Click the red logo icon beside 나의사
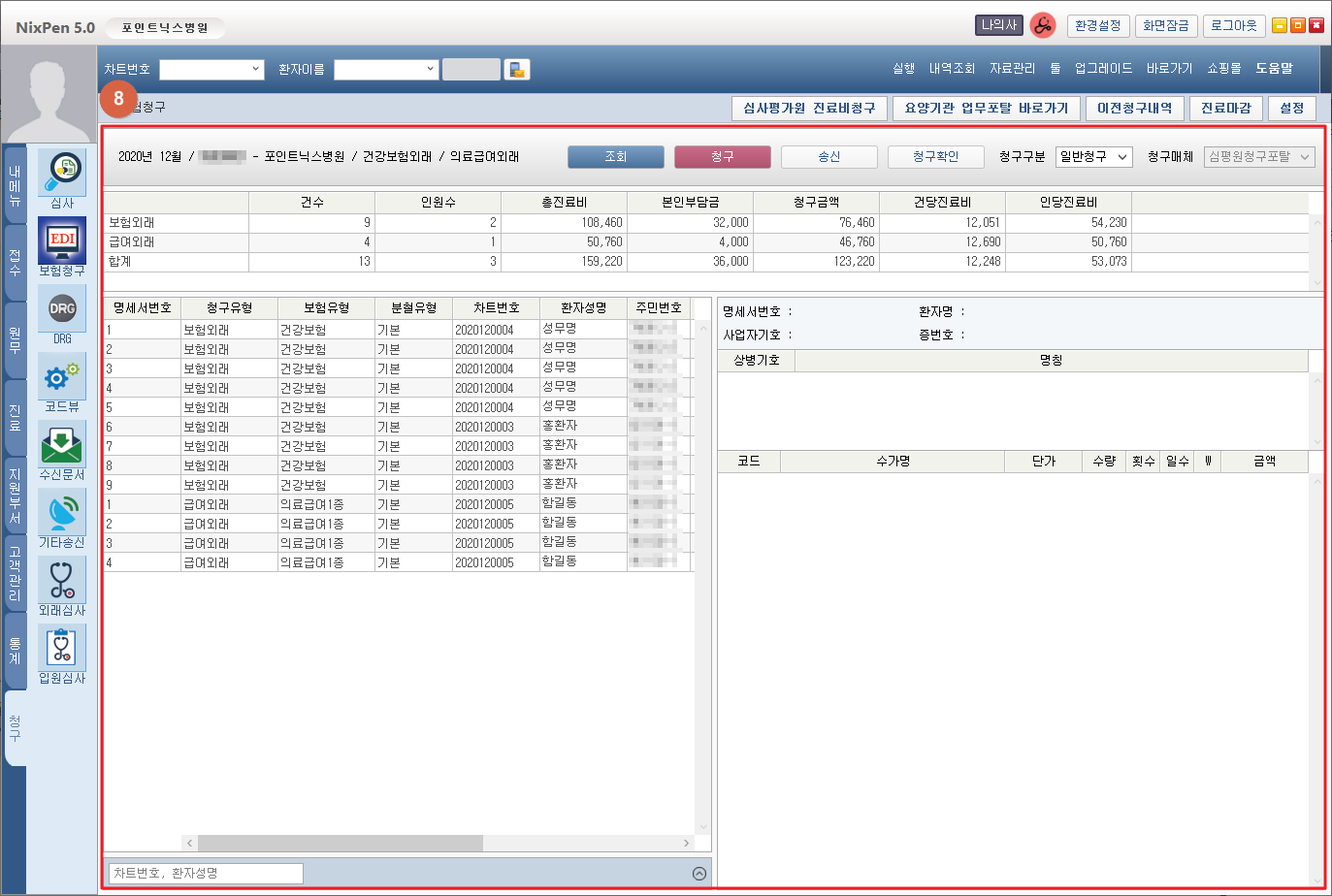Image resolution: width=1332 pixels, height=896 pixels. [1043, 25]
